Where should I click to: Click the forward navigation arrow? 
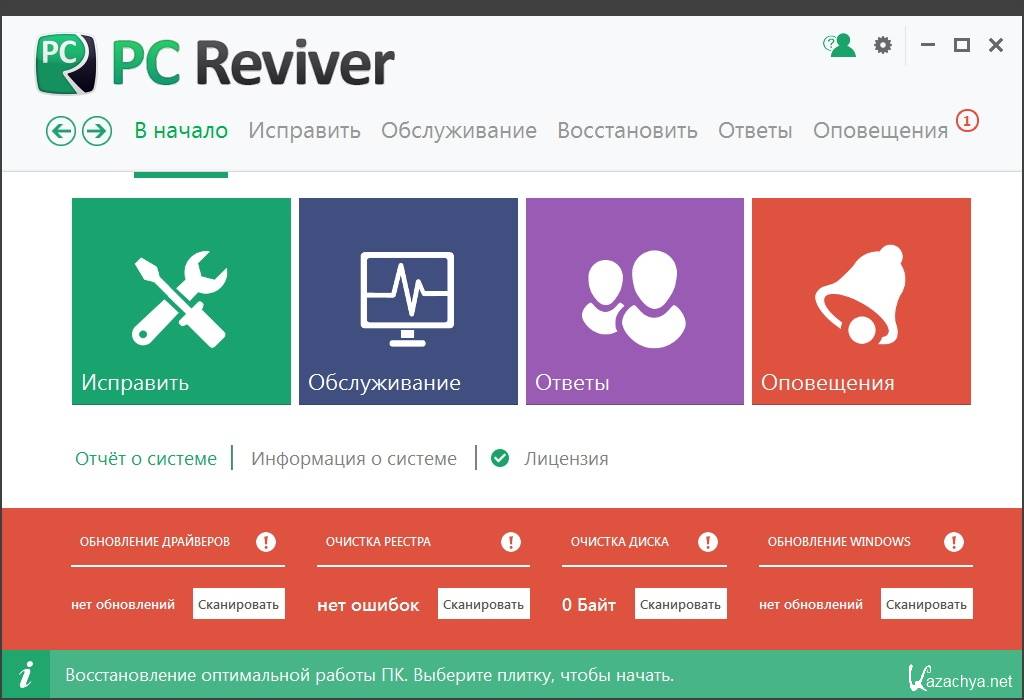tap(96, 131)
